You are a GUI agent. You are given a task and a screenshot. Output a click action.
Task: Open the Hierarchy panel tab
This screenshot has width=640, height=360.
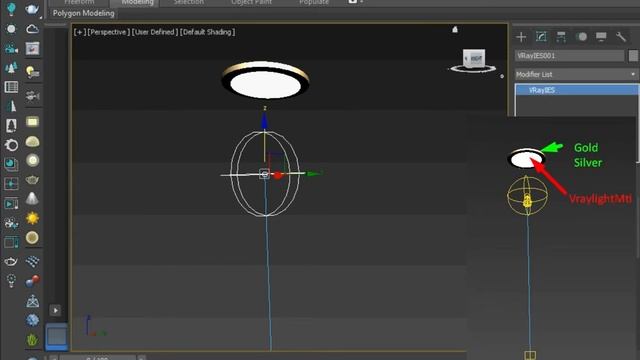(561, 37)
